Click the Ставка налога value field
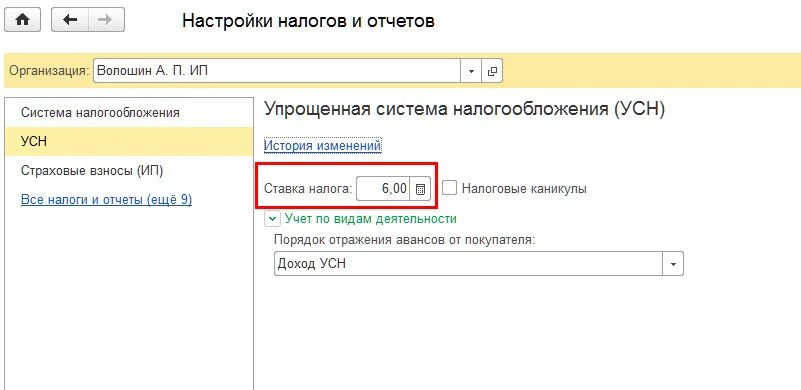 pos(383,189)
